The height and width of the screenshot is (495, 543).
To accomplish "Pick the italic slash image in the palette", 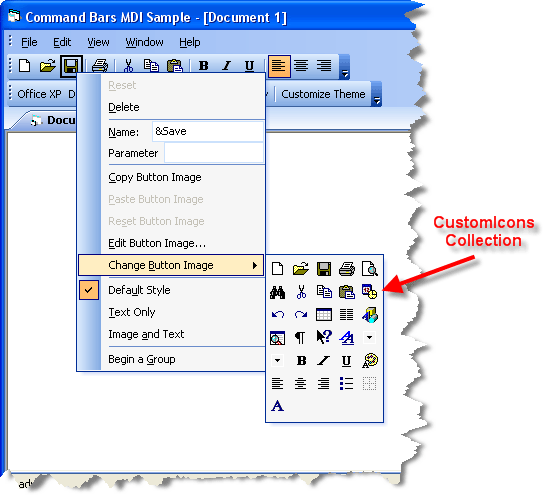I will pos(323,361).
